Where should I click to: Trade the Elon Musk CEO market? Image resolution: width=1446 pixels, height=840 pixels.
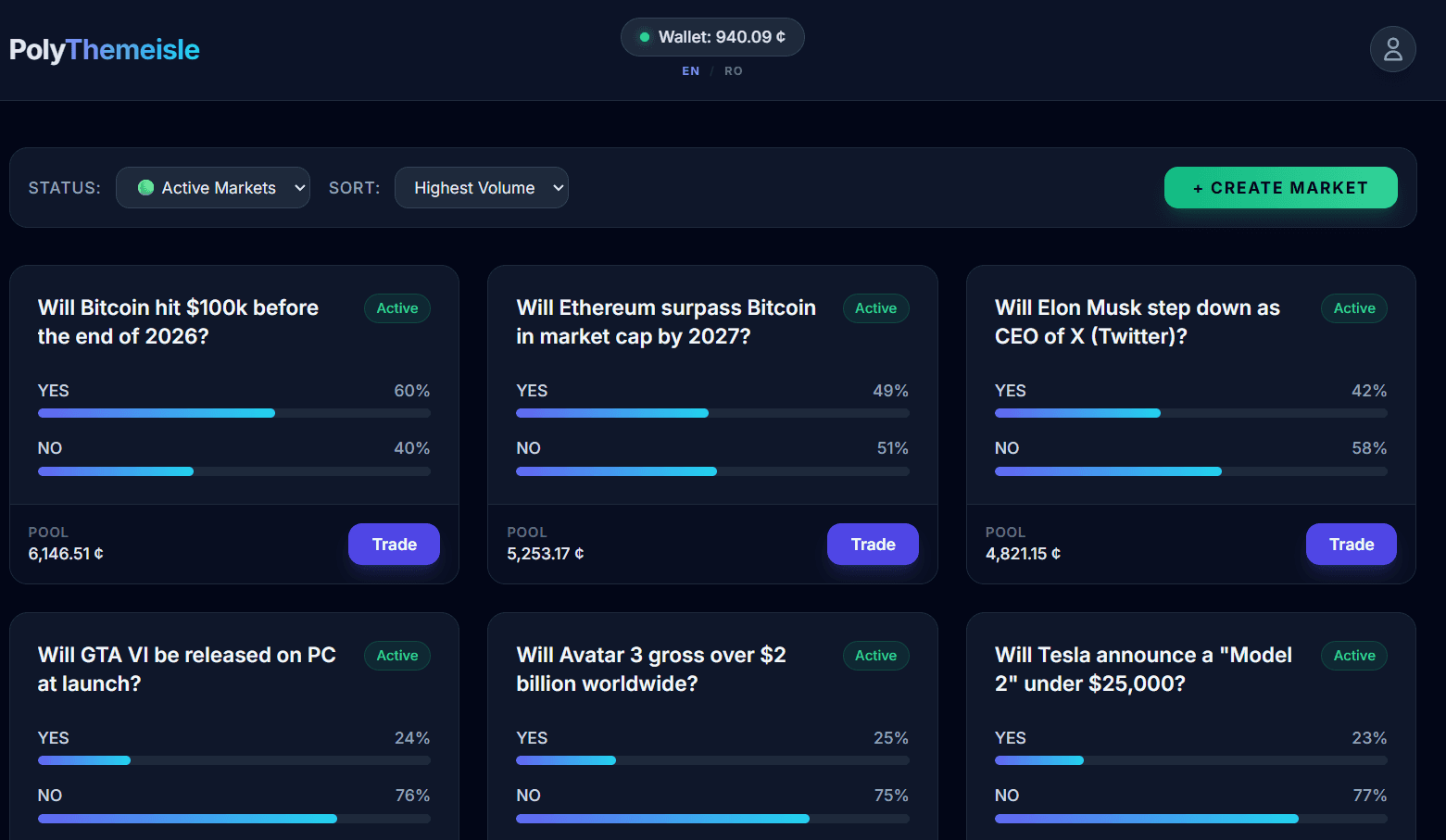tap(1351, 544)
